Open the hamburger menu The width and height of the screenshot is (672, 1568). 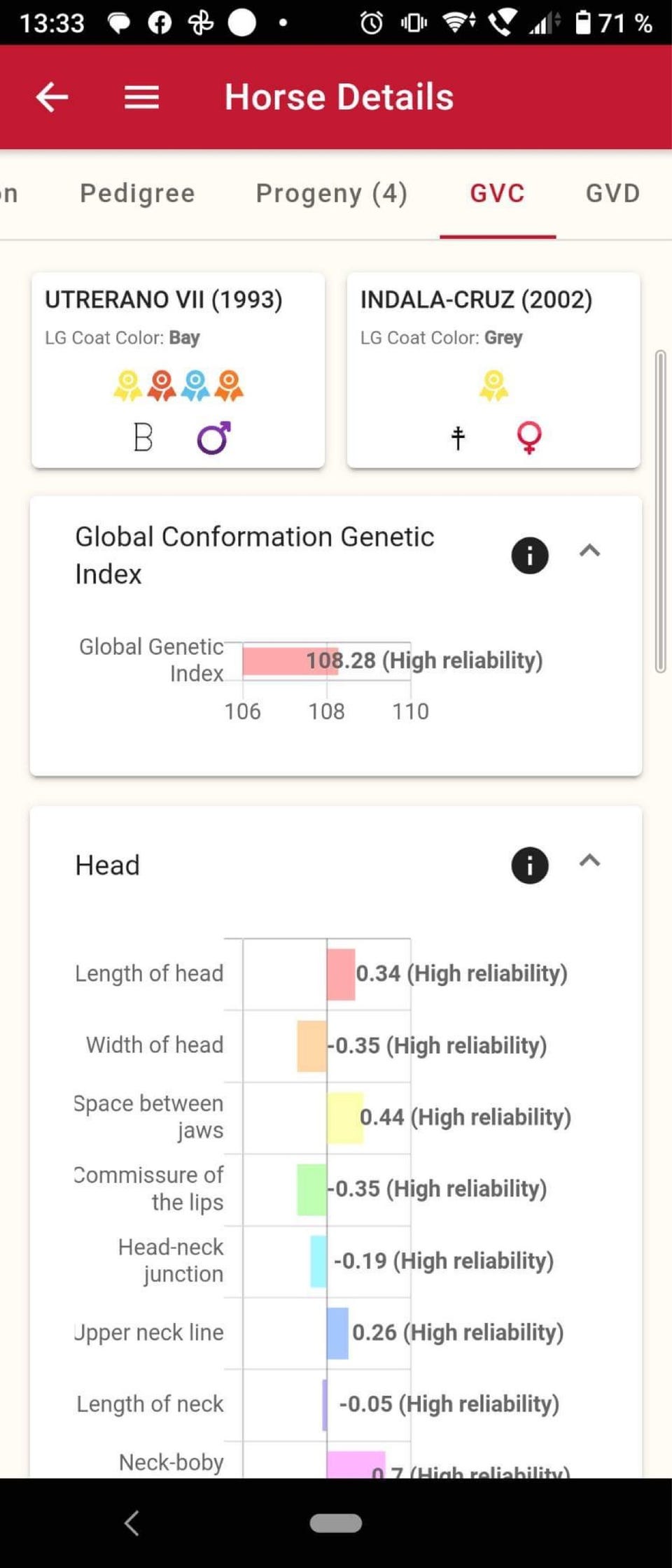pyautogui.click(x=141, y=97)
